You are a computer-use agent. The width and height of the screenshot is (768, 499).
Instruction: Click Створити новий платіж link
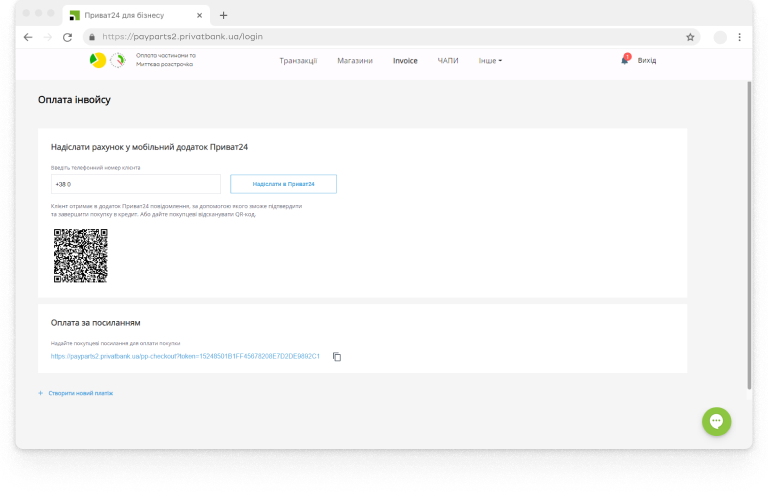pyautogui.click(x=79, y=394)
